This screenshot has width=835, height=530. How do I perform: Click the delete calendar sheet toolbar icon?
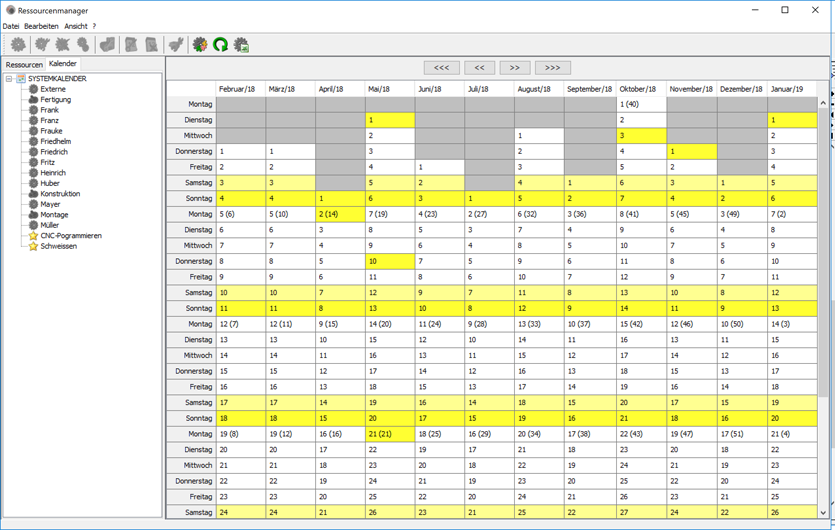click(x=152, y=45)
